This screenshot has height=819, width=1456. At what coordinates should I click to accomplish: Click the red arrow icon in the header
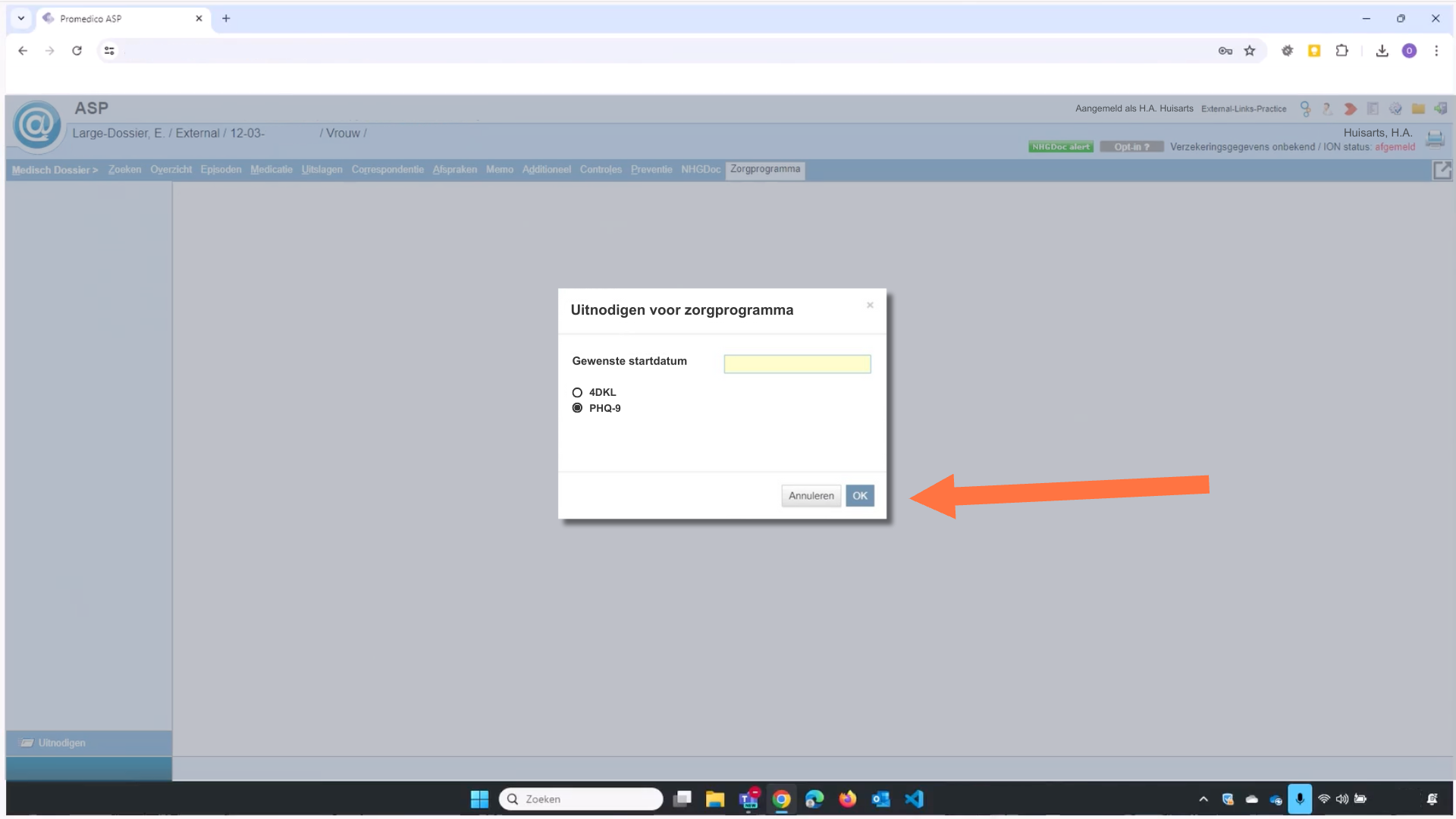pos(1350,109)
